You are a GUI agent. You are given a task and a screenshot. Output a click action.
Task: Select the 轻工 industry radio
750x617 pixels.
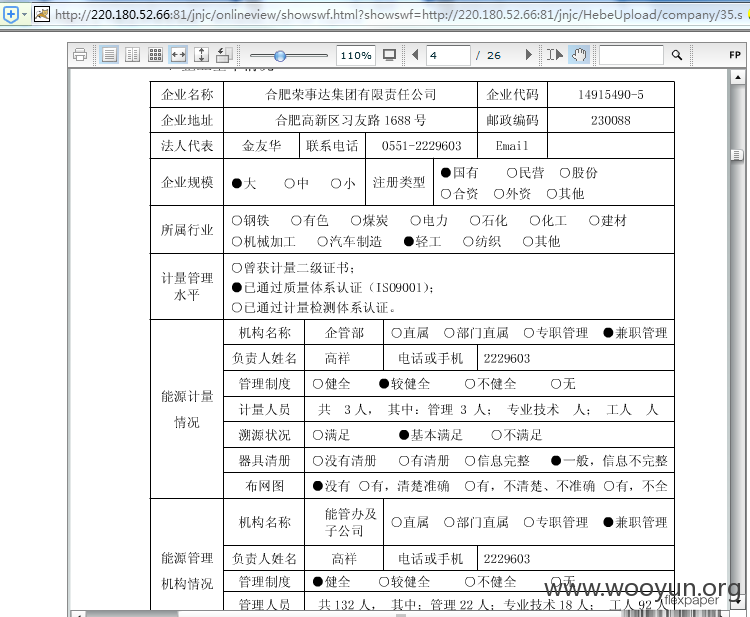(408, 242)
